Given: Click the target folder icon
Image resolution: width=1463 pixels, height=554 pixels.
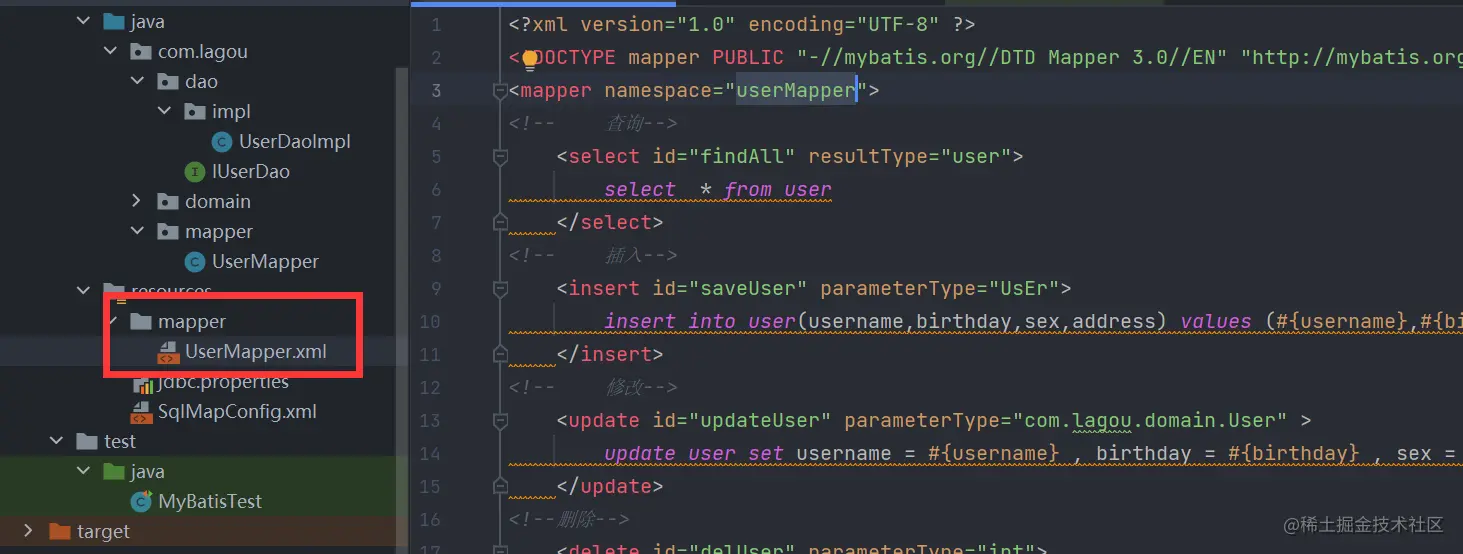Looking at the screenshot, I should 60,531.
